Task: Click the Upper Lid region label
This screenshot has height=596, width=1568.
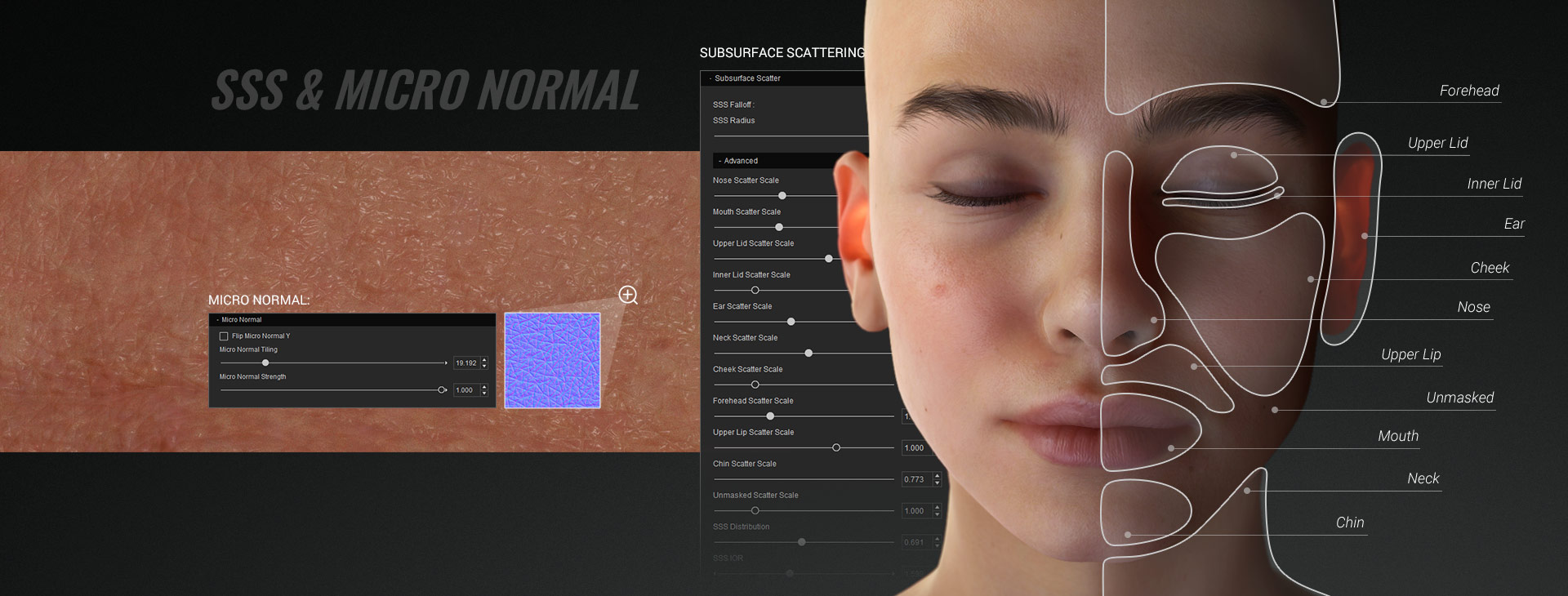Action: coord(1437,143)
